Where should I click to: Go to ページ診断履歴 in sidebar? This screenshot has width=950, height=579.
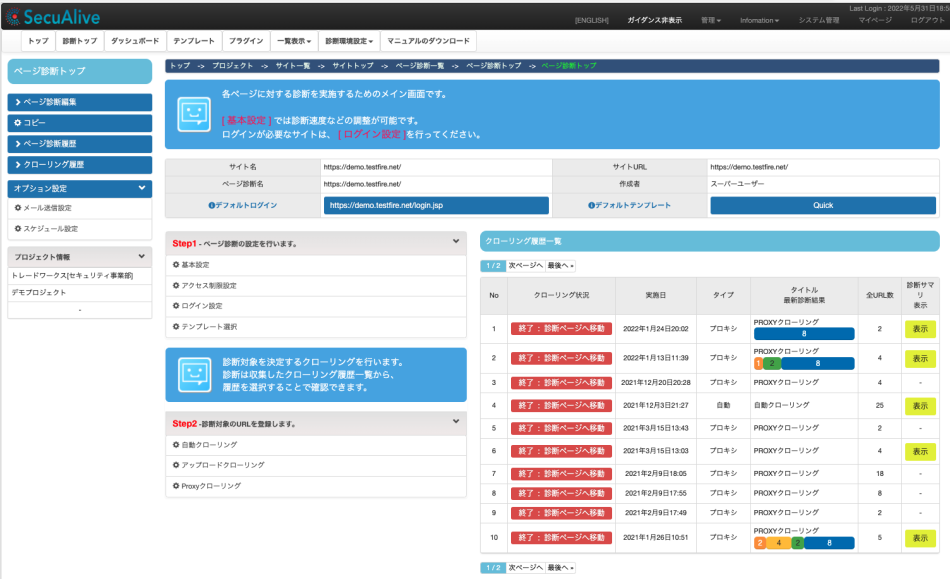[79, 144]
